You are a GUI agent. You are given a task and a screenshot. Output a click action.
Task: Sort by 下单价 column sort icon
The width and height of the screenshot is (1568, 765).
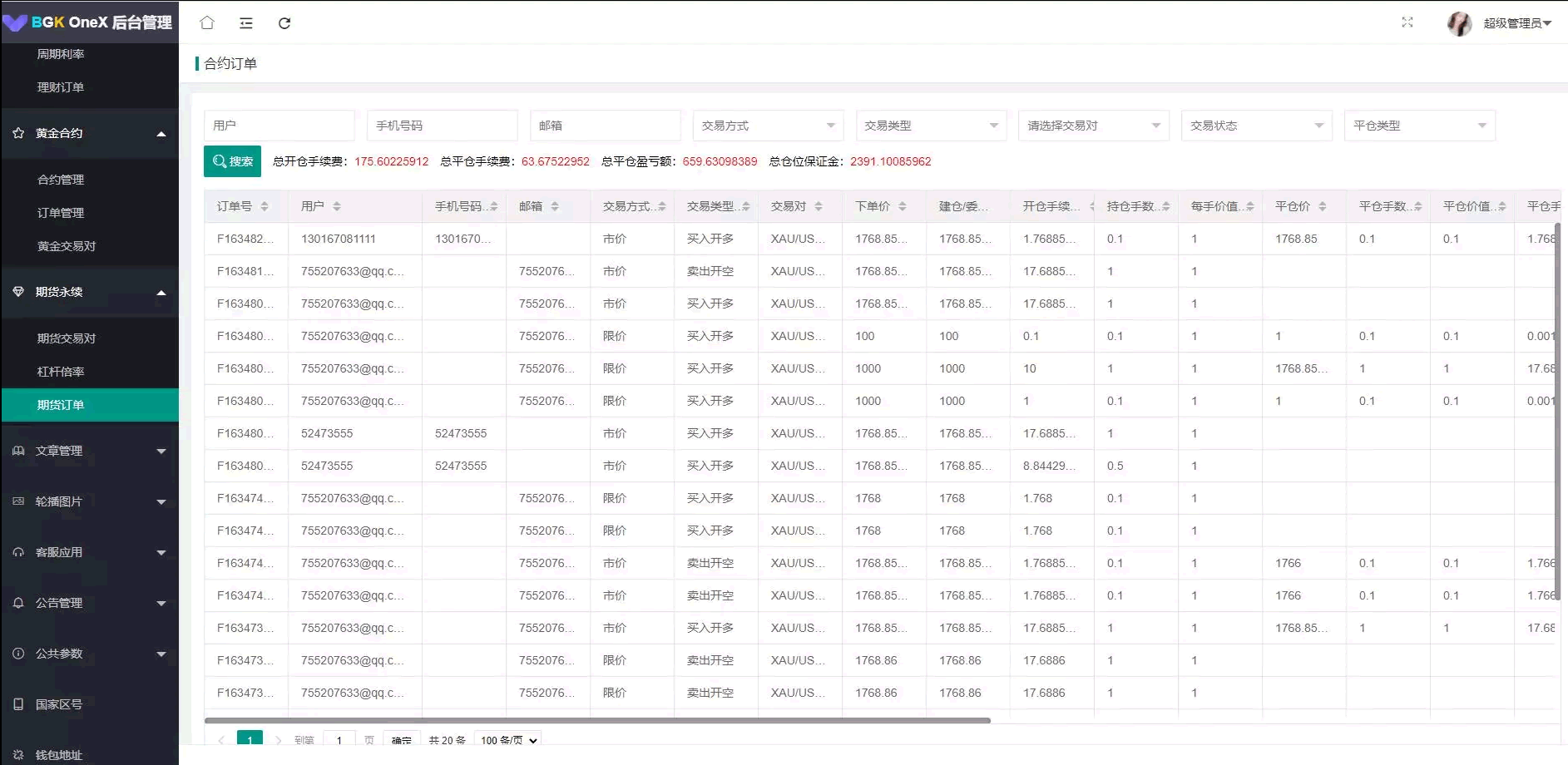point(903,206)
